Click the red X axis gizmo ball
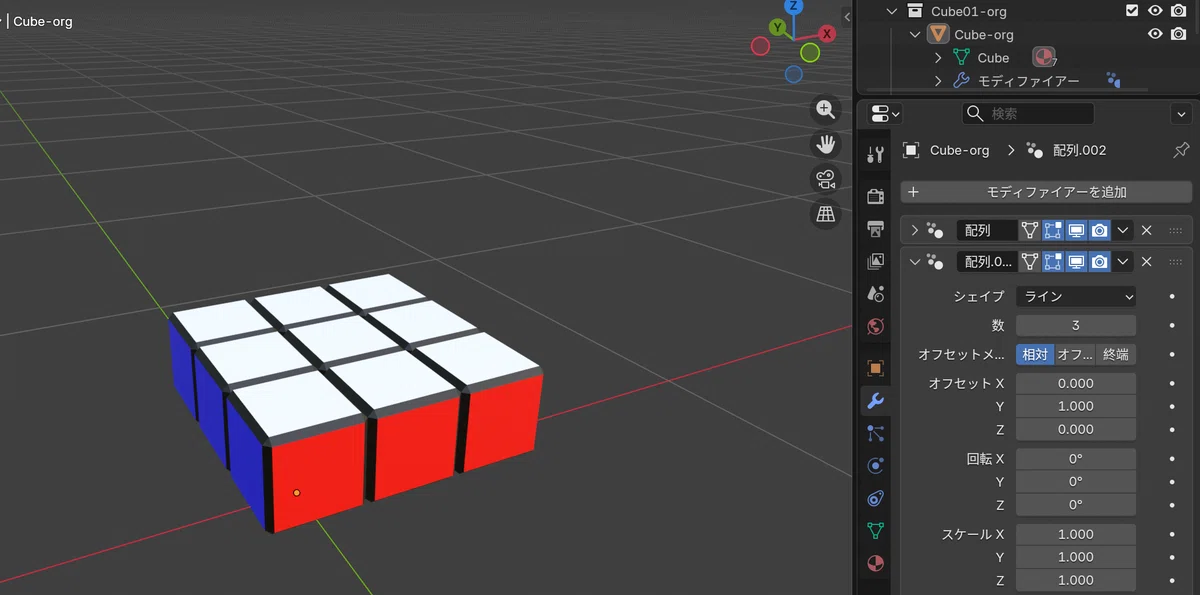The image size is (1200, 595). coord(827,34)
